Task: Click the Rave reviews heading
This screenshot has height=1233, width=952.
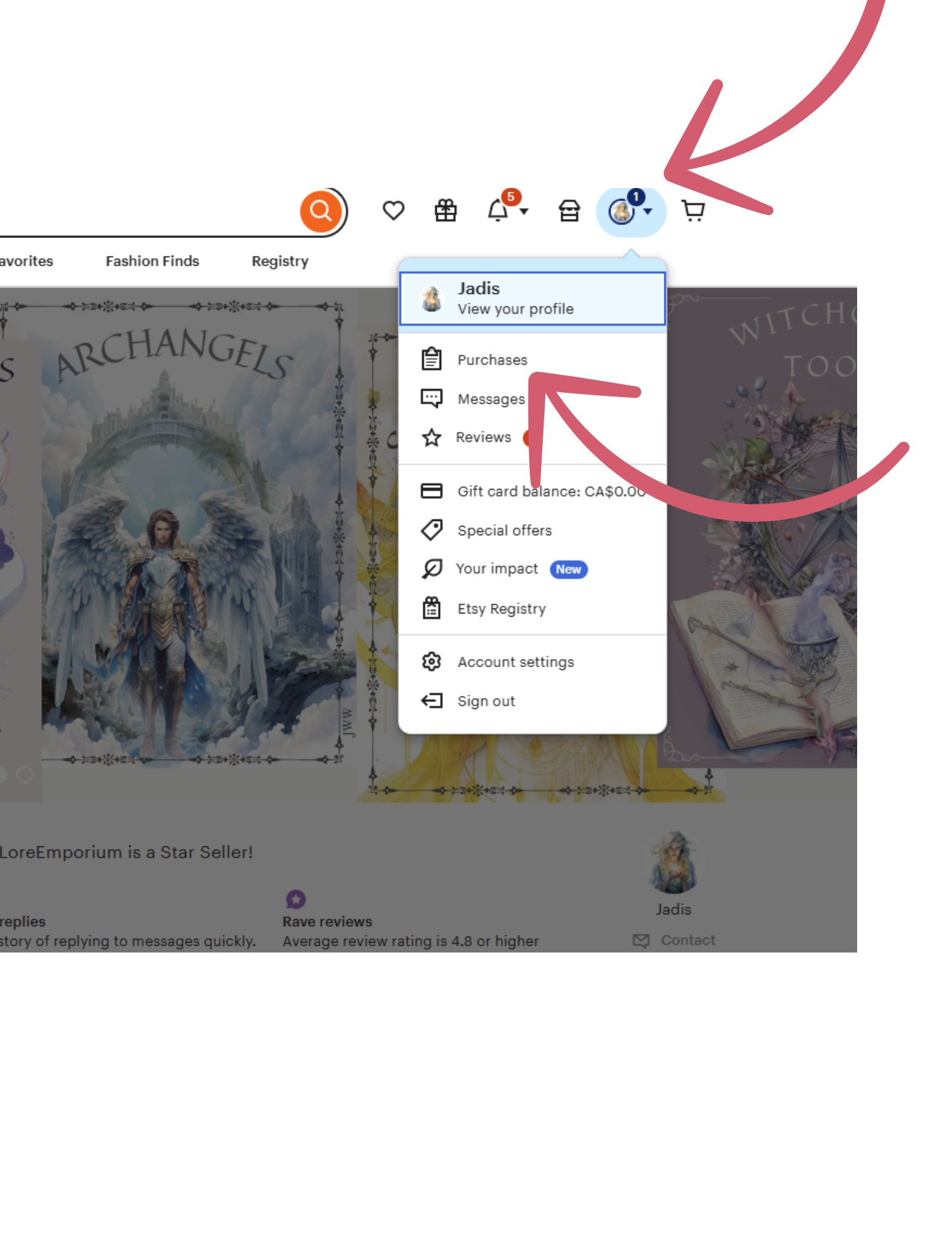Action: pos(327,922)
